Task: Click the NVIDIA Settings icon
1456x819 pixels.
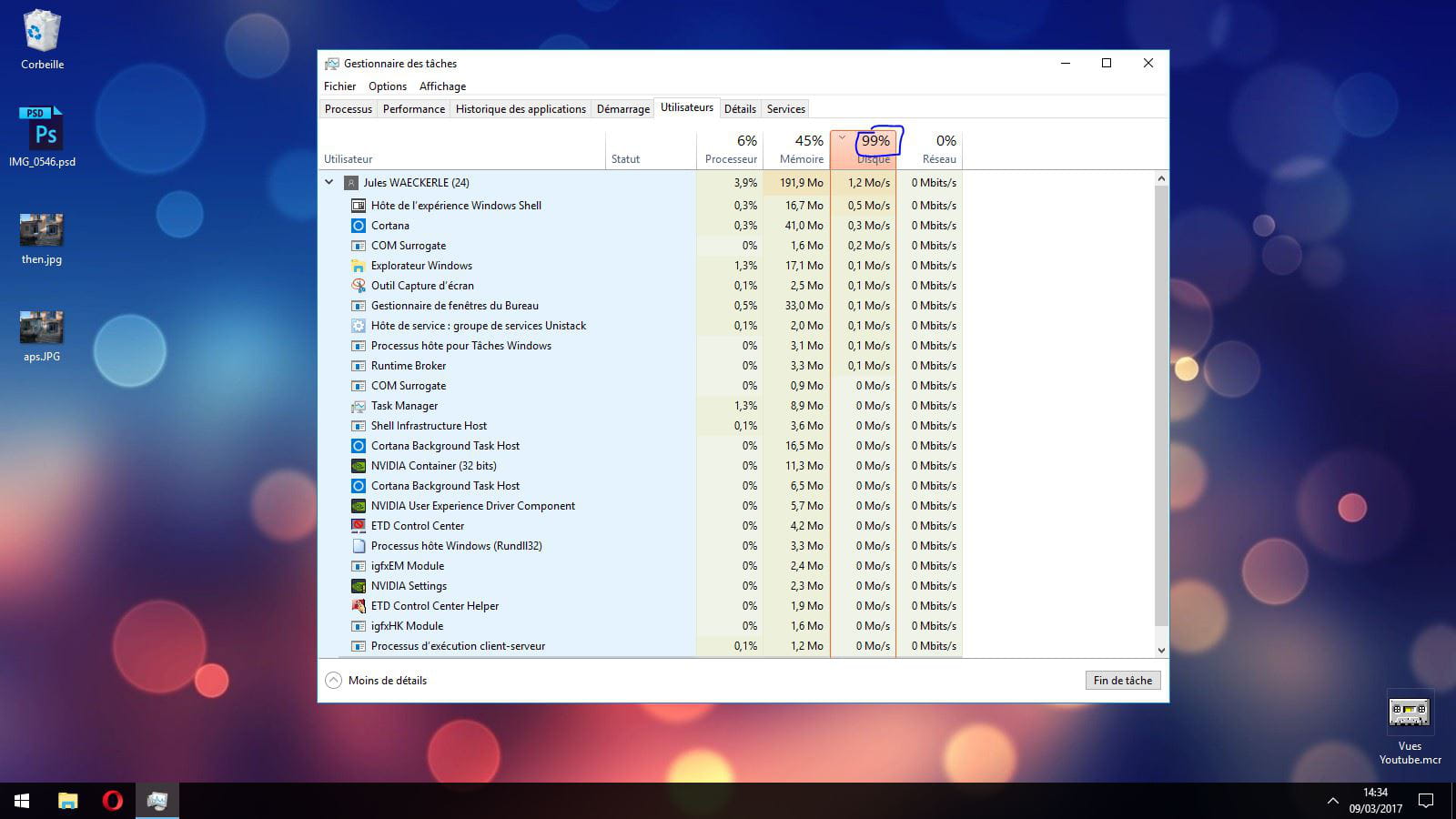Action: pyautogui.click(x=359, y=586)
